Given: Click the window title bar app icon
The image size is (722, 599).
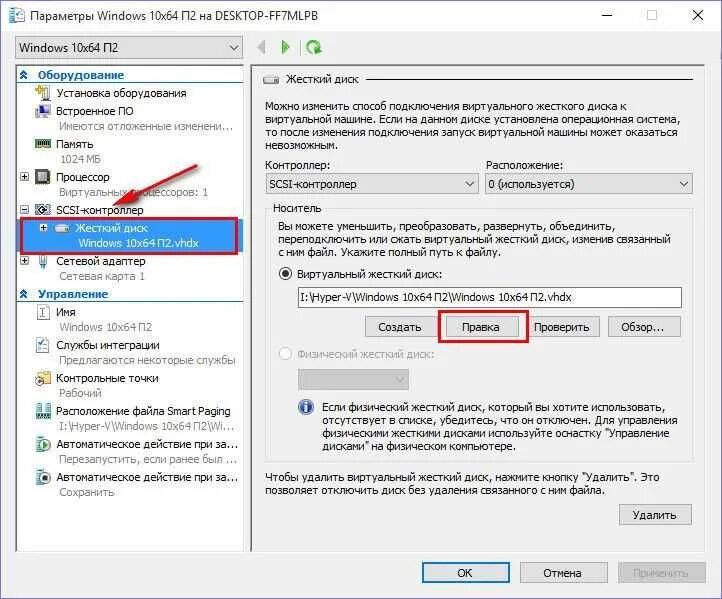Looking at the screenshot, I should pyautogui.click(x=17, y=15).
